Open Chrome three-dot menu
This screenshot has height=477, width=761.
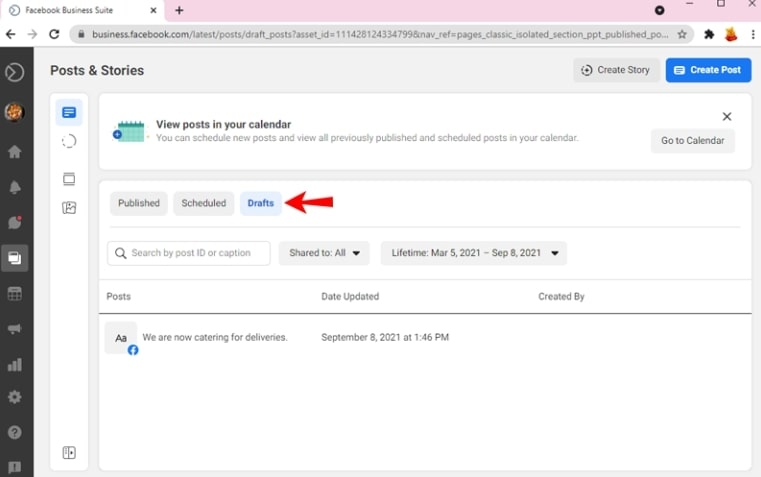(x=753, y=34)
